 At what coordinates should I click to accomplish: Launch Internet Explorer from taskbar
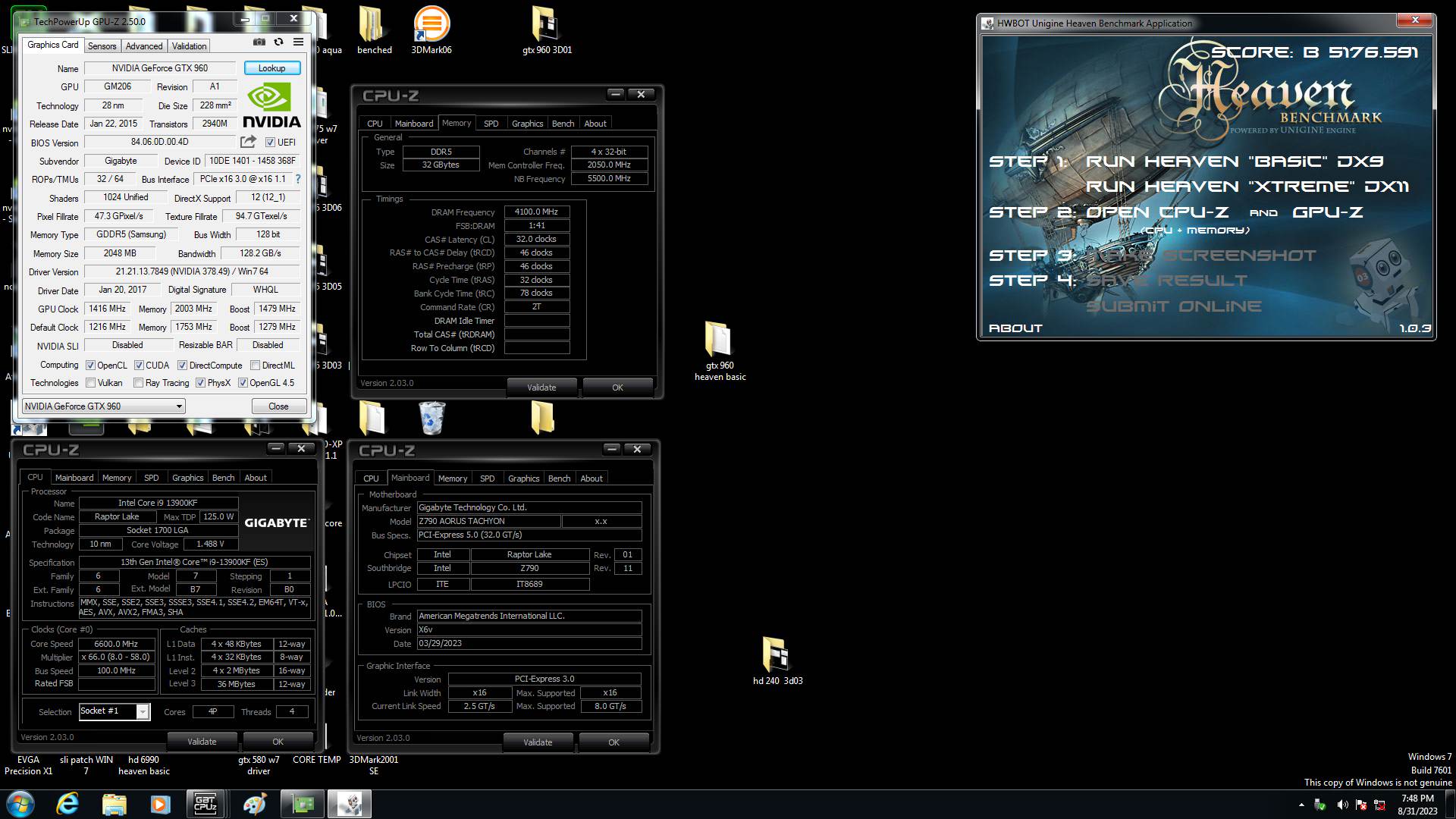click(x=67, y=804)
